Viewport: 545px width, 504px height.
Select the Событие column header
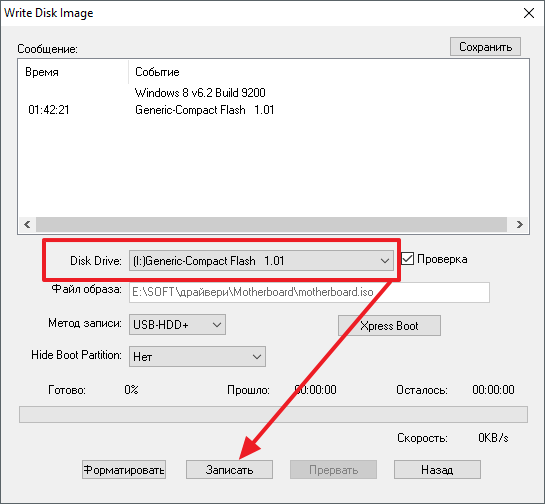point(157,72)
